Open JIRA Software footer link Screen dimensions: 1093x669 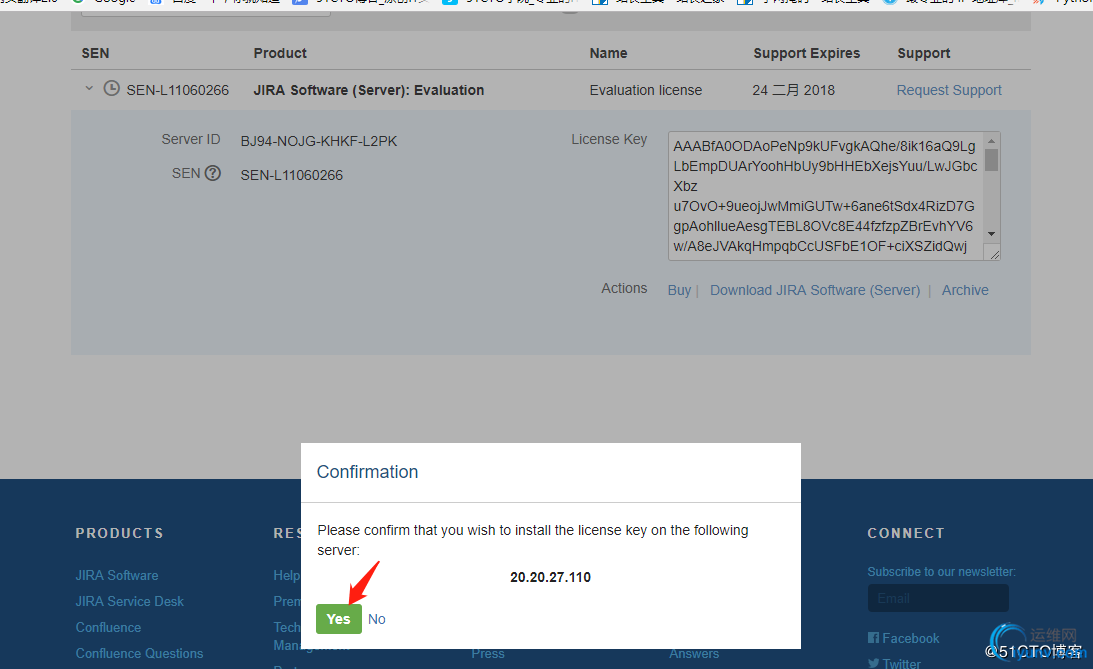(117, 576)
